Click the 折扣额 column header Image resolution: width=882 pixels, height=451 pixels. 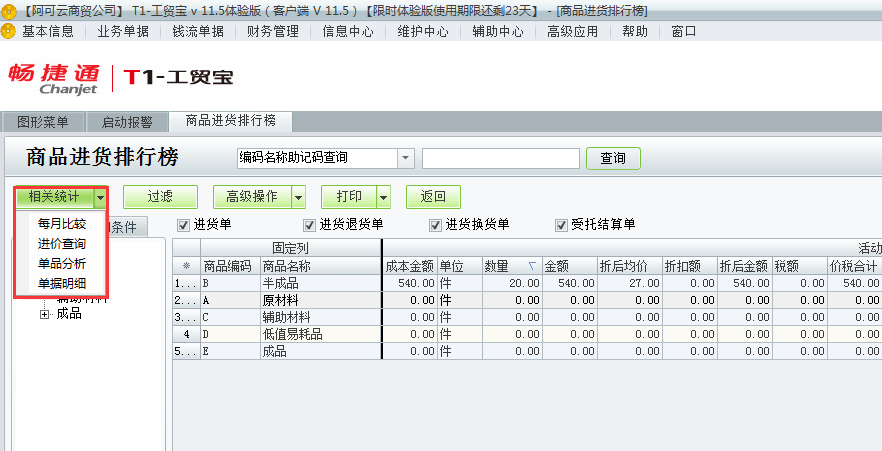(690, 267)
